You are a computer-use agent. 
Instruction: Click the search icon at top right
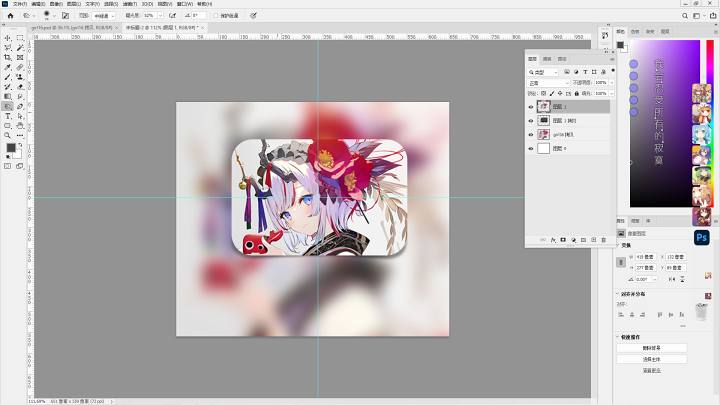coord(685,16)
